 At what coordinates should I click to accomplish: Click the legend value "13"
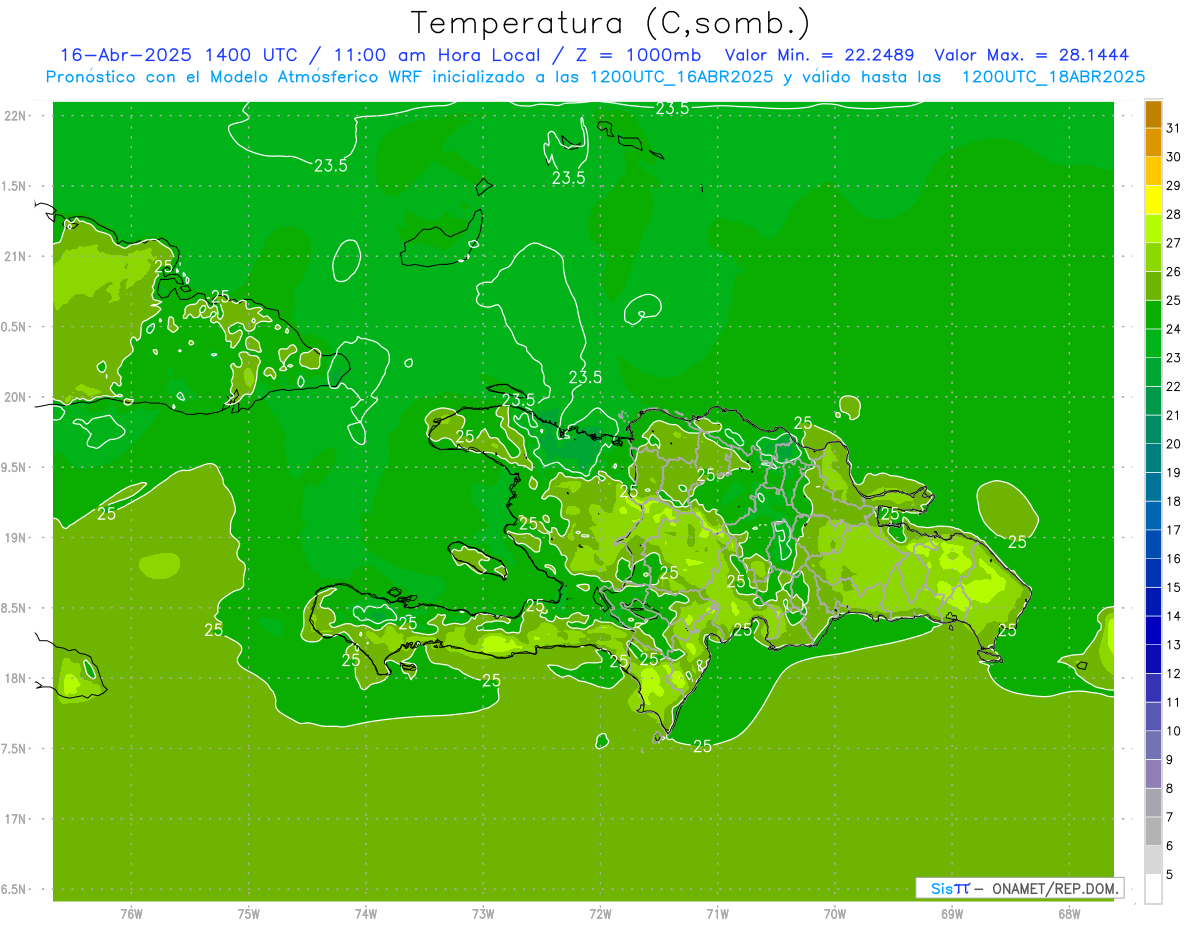pos(1173,645)
